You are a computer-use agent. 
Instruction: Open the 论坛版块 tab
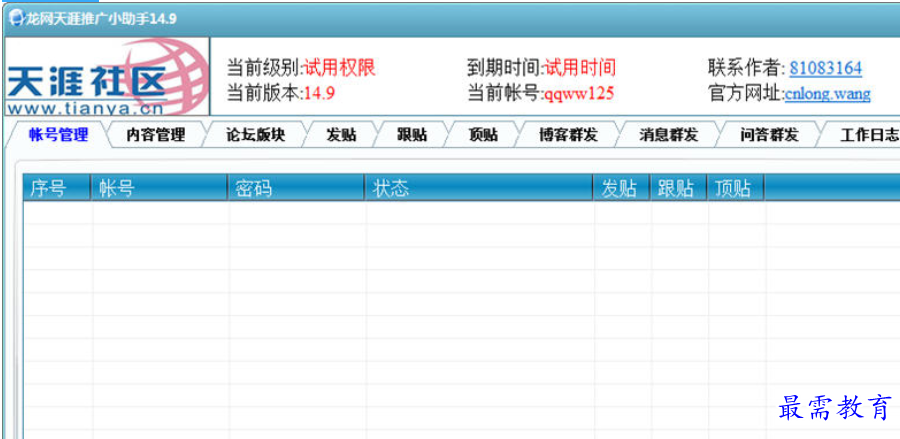[x=255, y=135]
